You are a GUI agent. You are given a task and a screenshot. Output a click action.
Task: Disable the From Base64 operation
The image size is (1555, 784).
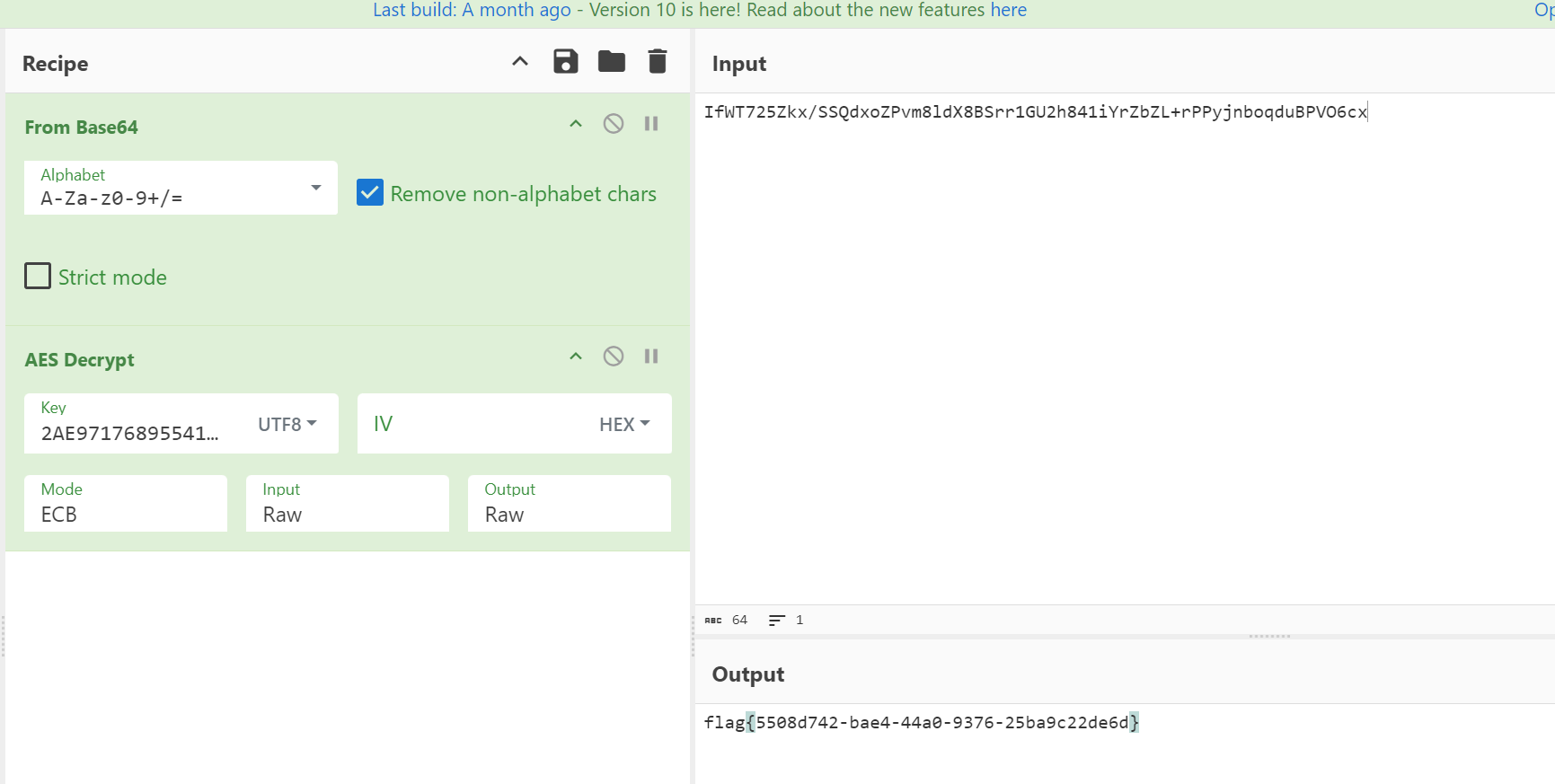614,124
